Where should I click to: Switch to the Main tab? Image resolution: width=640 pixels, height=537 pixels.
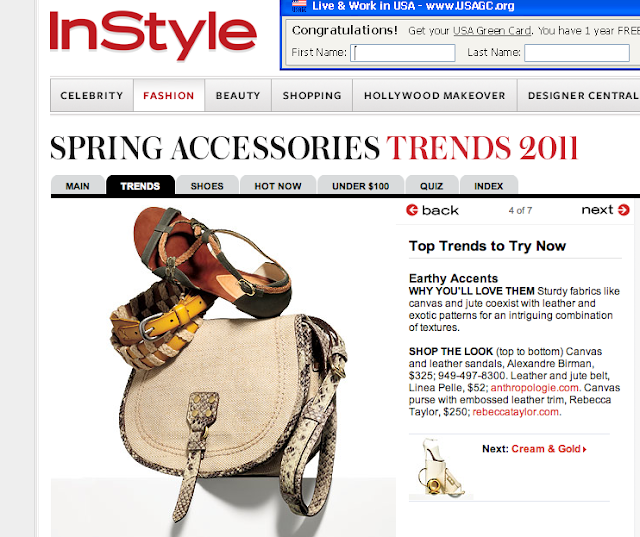click(x=78, y=186)
